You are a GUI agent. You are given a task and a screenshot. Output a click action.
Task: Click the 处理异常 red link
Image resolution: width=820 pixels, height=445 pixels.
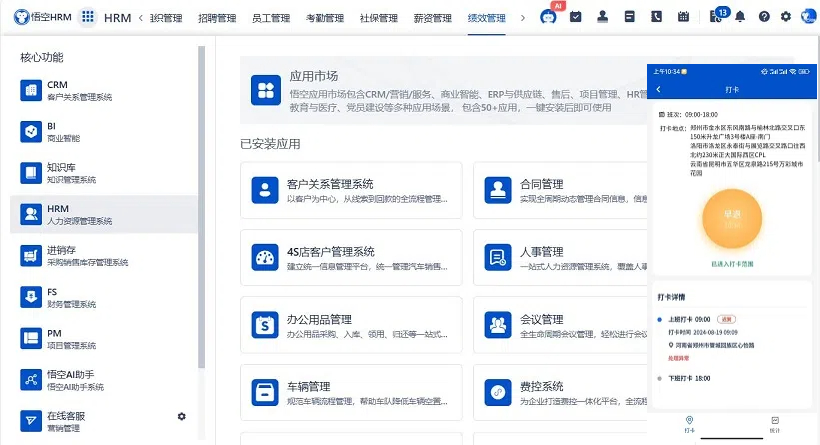[678, 358]
